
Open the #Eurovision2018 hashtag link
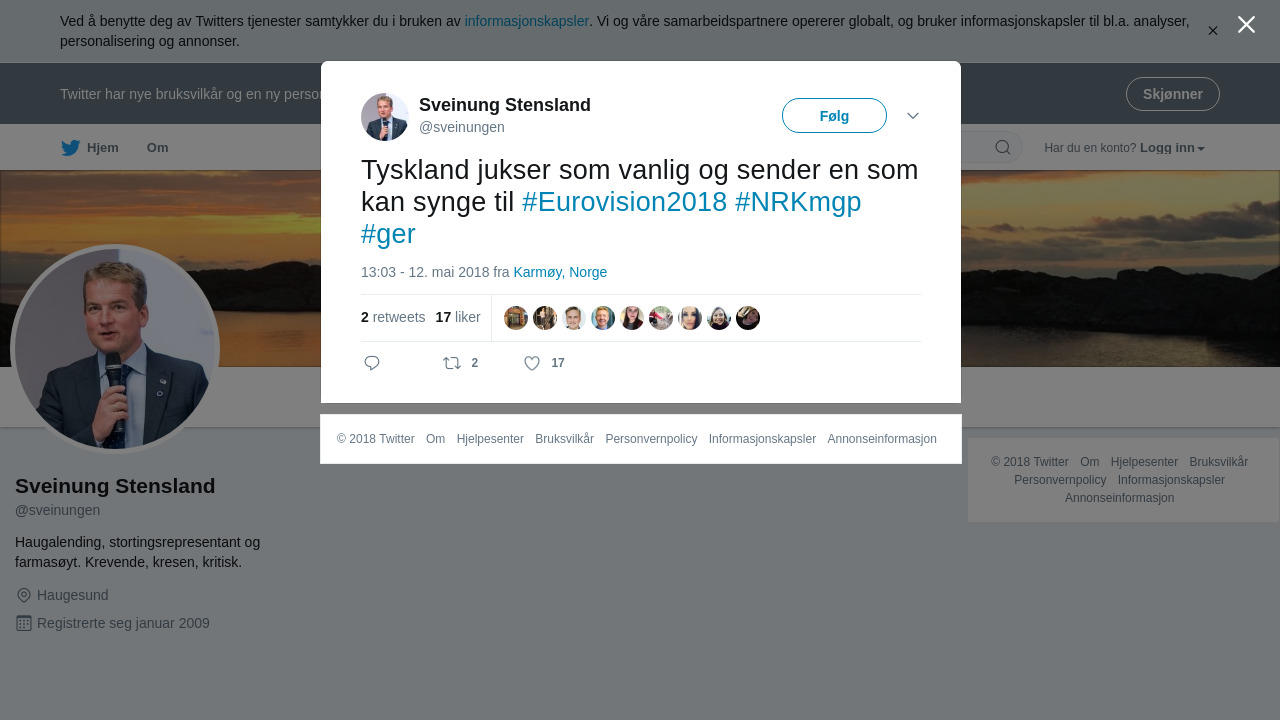tap(624, 202)
